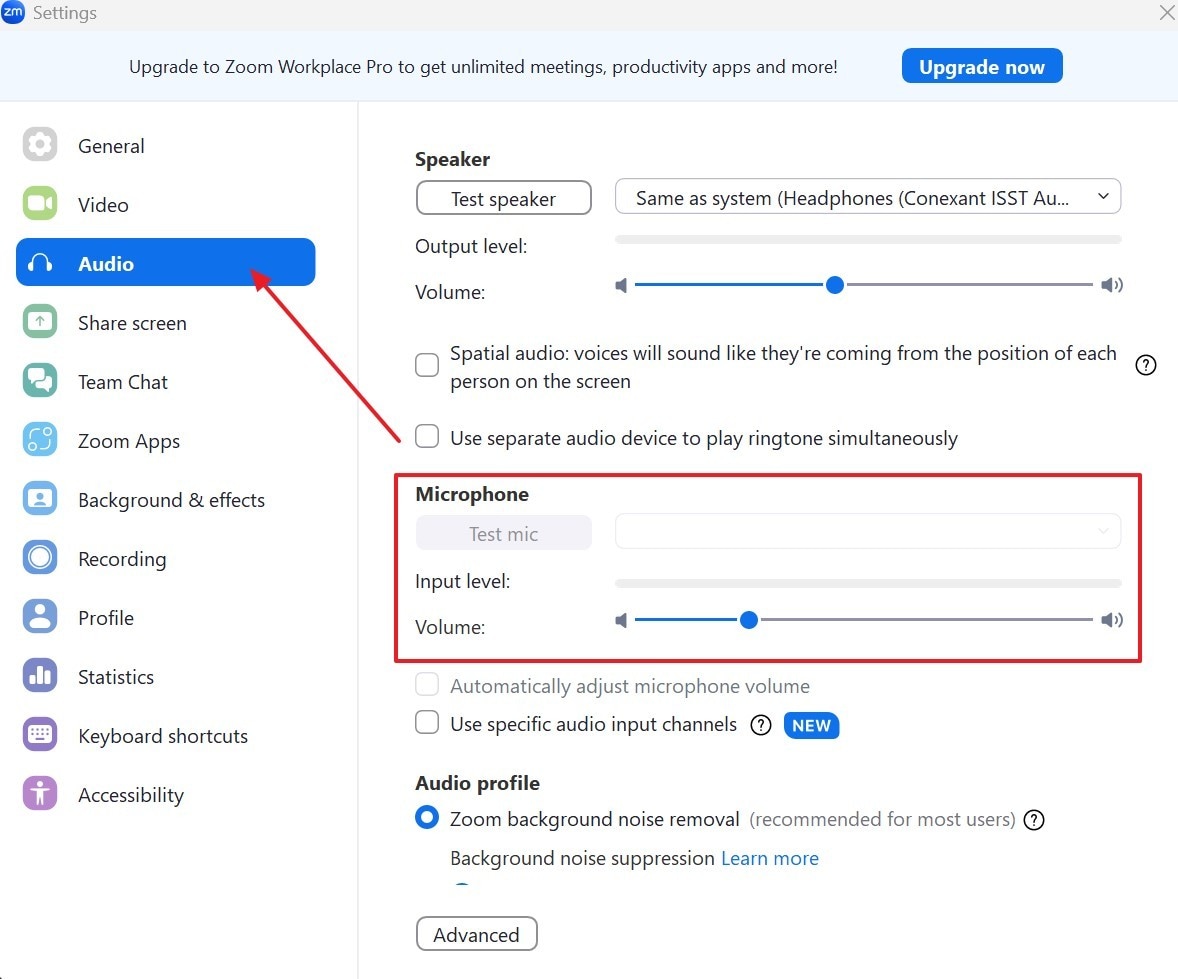Select the Zoom Apps icon
The width and height of the screenshot is (1178, 979).
tap(40, 441)
